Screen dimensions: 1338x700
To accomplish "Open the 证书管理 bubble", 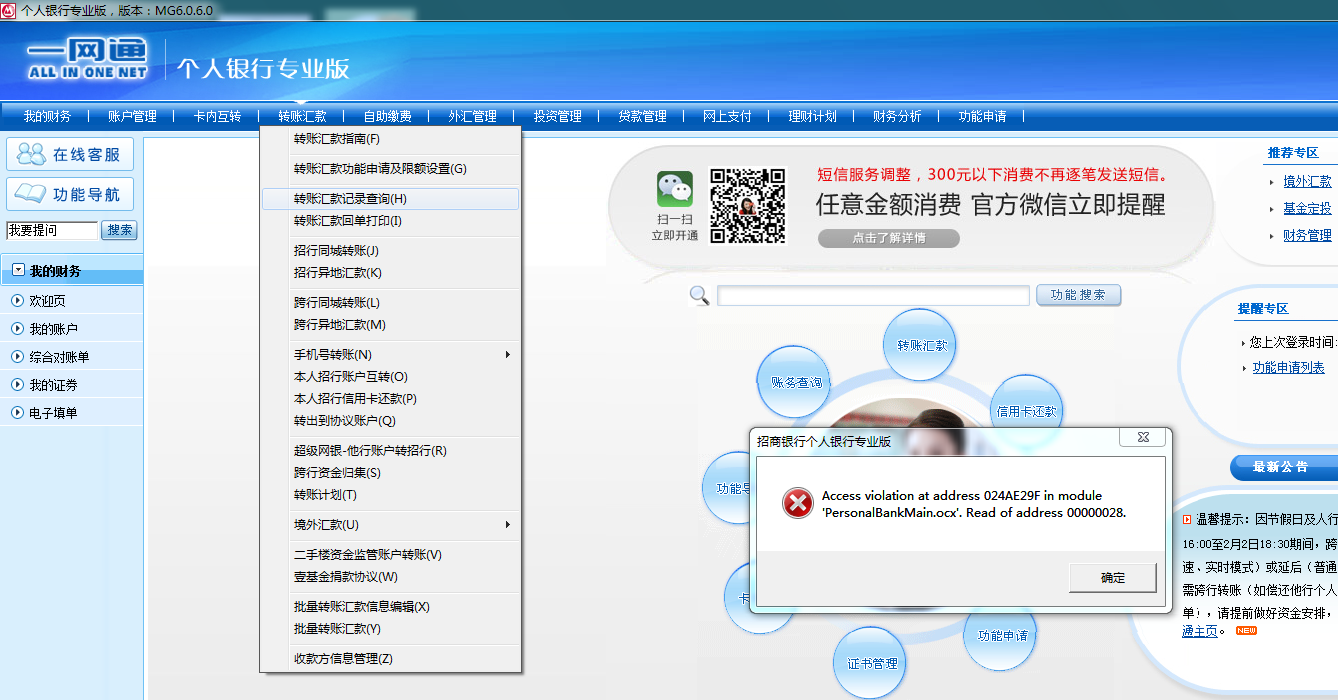I will pos(872,663).
